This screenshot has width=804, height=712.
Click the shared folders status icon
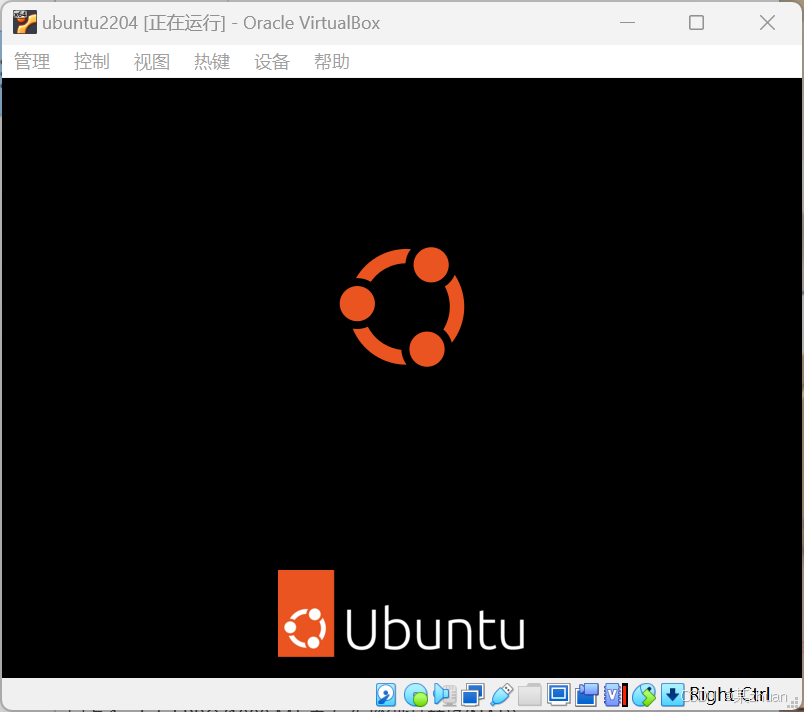click(530, 695)
